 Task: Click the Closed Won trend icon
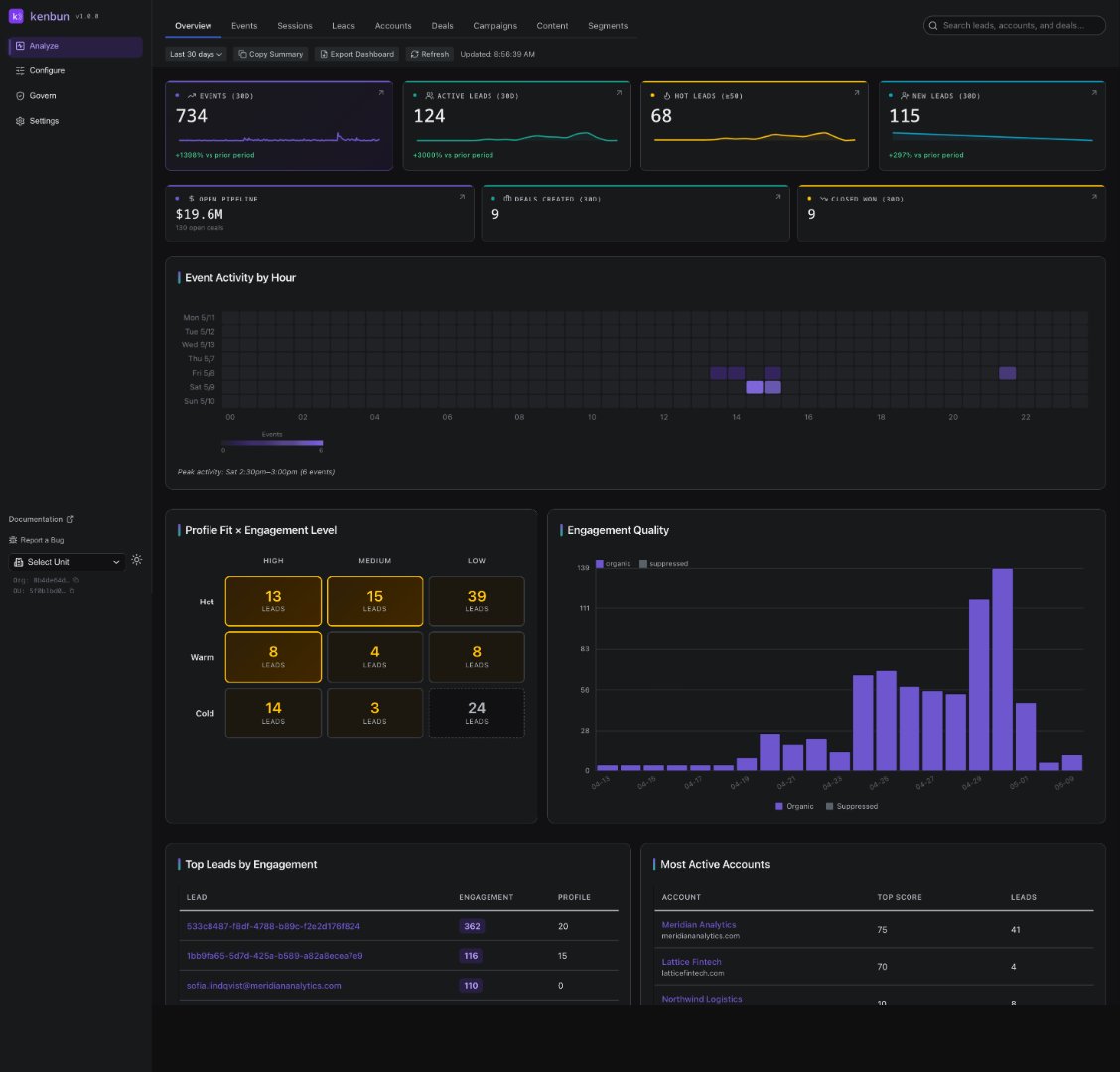[x=823, y=199]
